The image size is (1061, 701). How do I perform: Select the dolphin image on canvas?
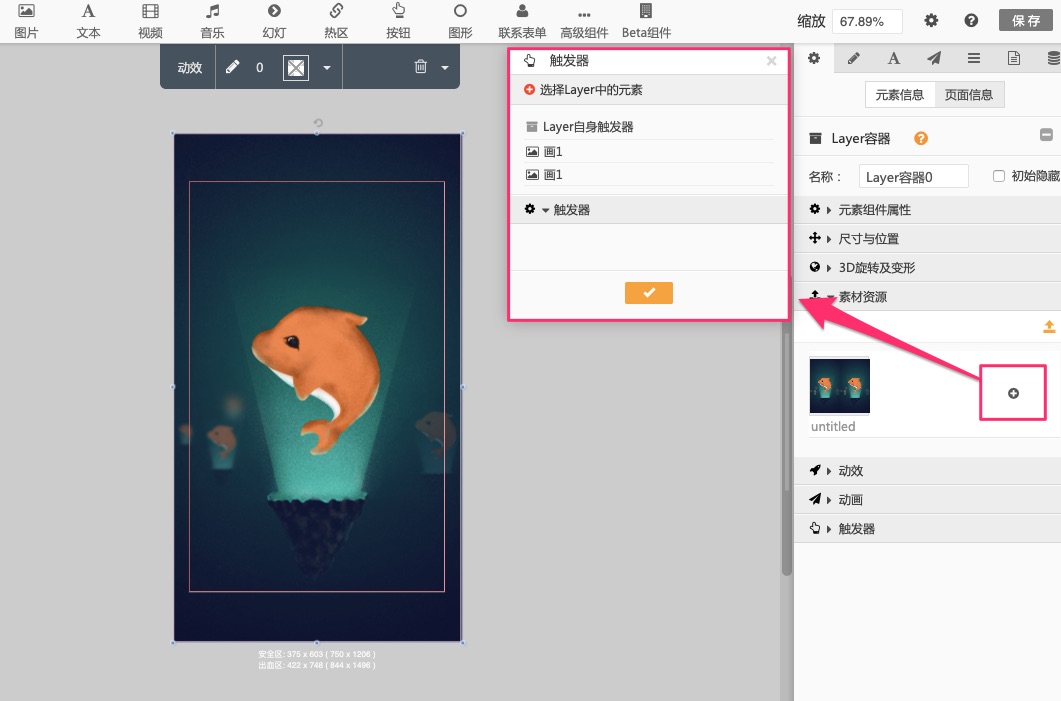click(317, 379)
